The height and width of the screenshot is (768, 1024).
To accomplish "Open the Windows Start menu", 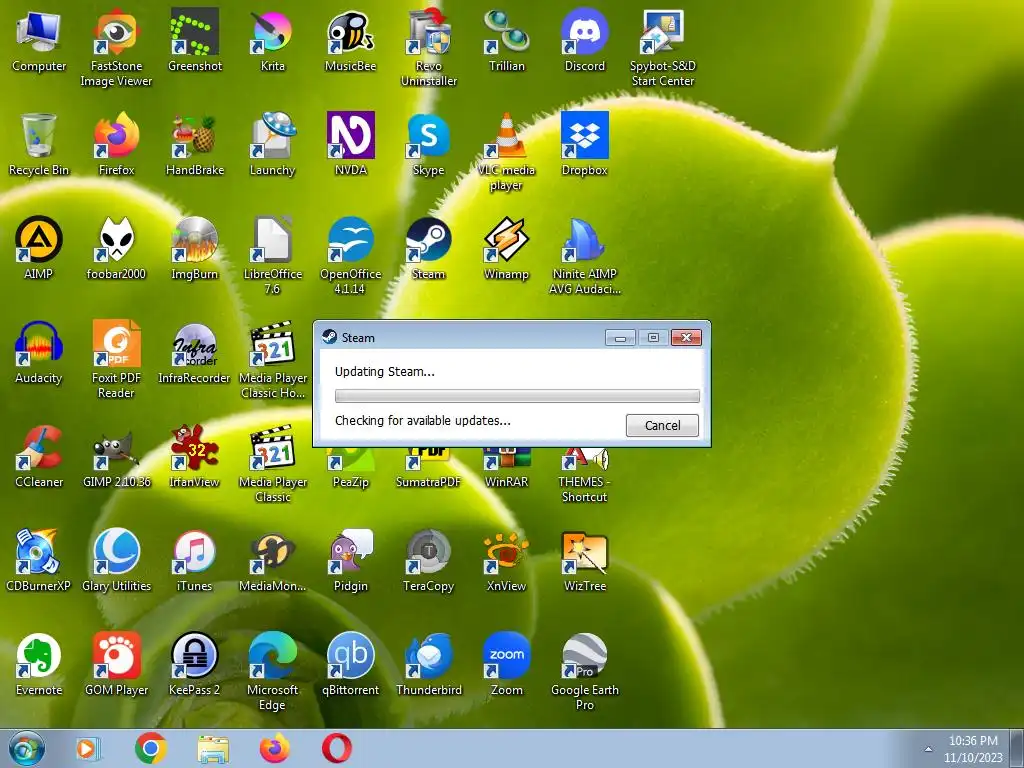I will [x=26, y=748].
